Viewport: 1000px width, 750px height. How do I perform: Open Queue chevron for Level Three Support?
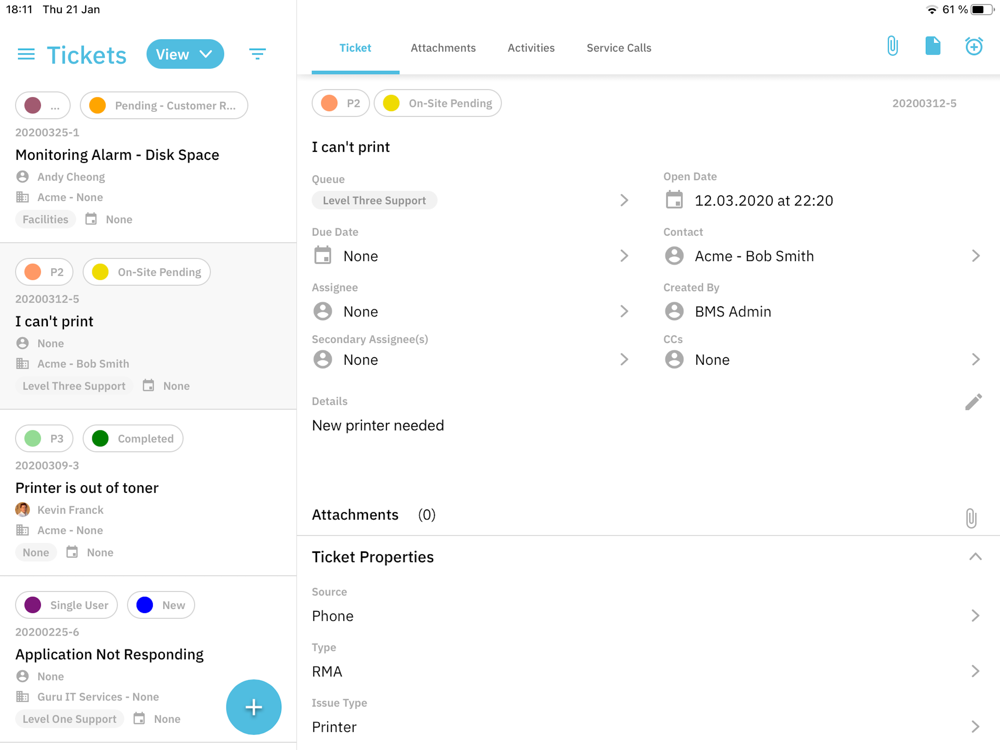tap(624, 200)
